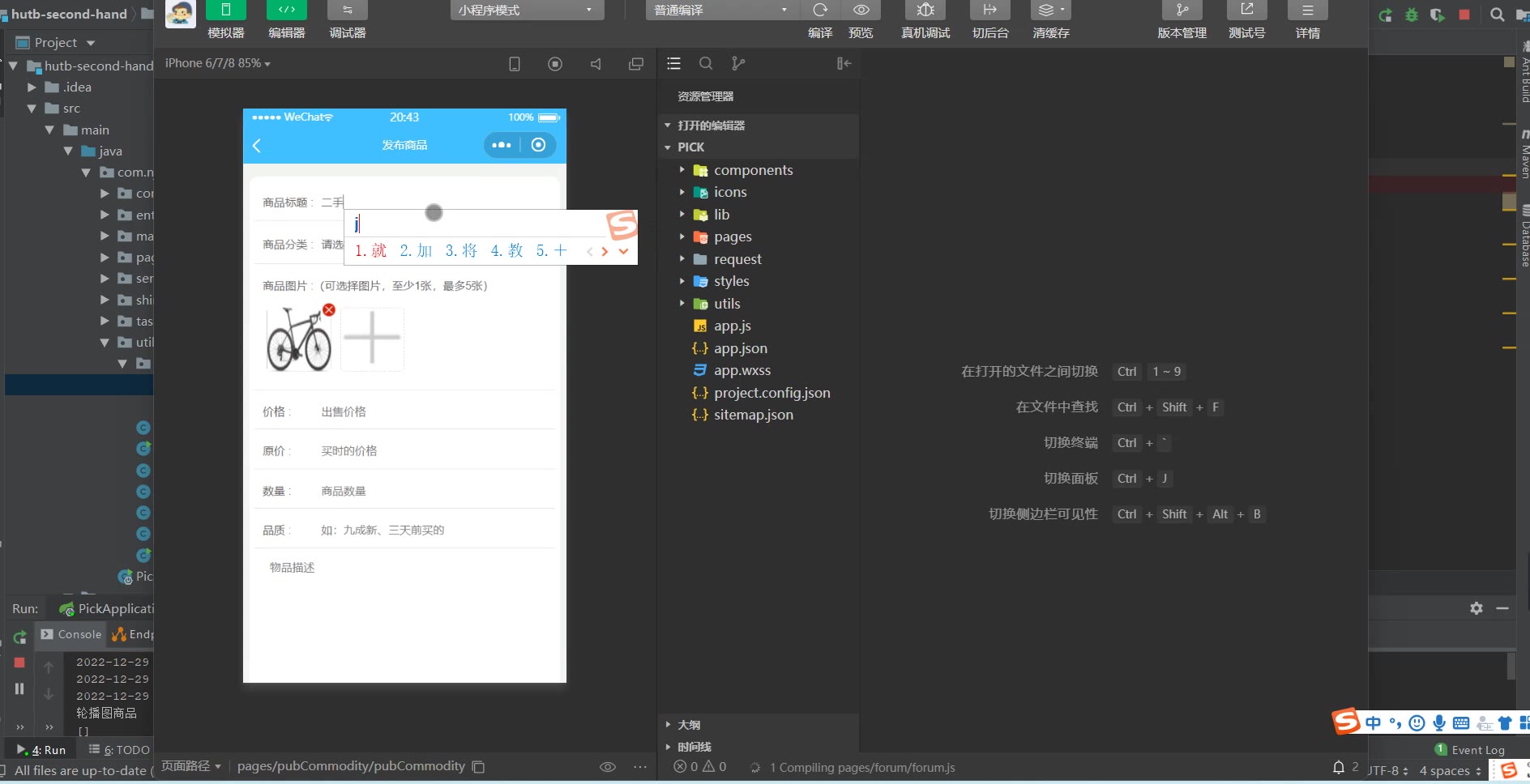Toggle the Editor panel button
This screenshot has height=784, width=1530.
[286, 11]
